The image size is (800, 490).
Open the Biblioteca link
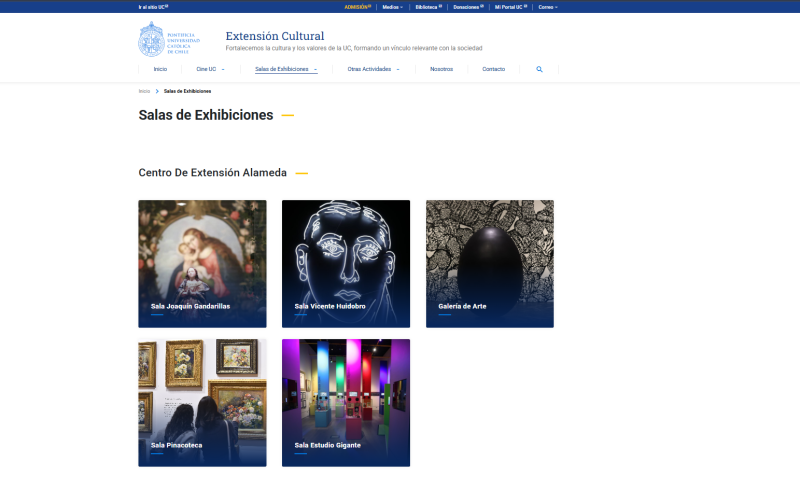(x=429, y=7)
